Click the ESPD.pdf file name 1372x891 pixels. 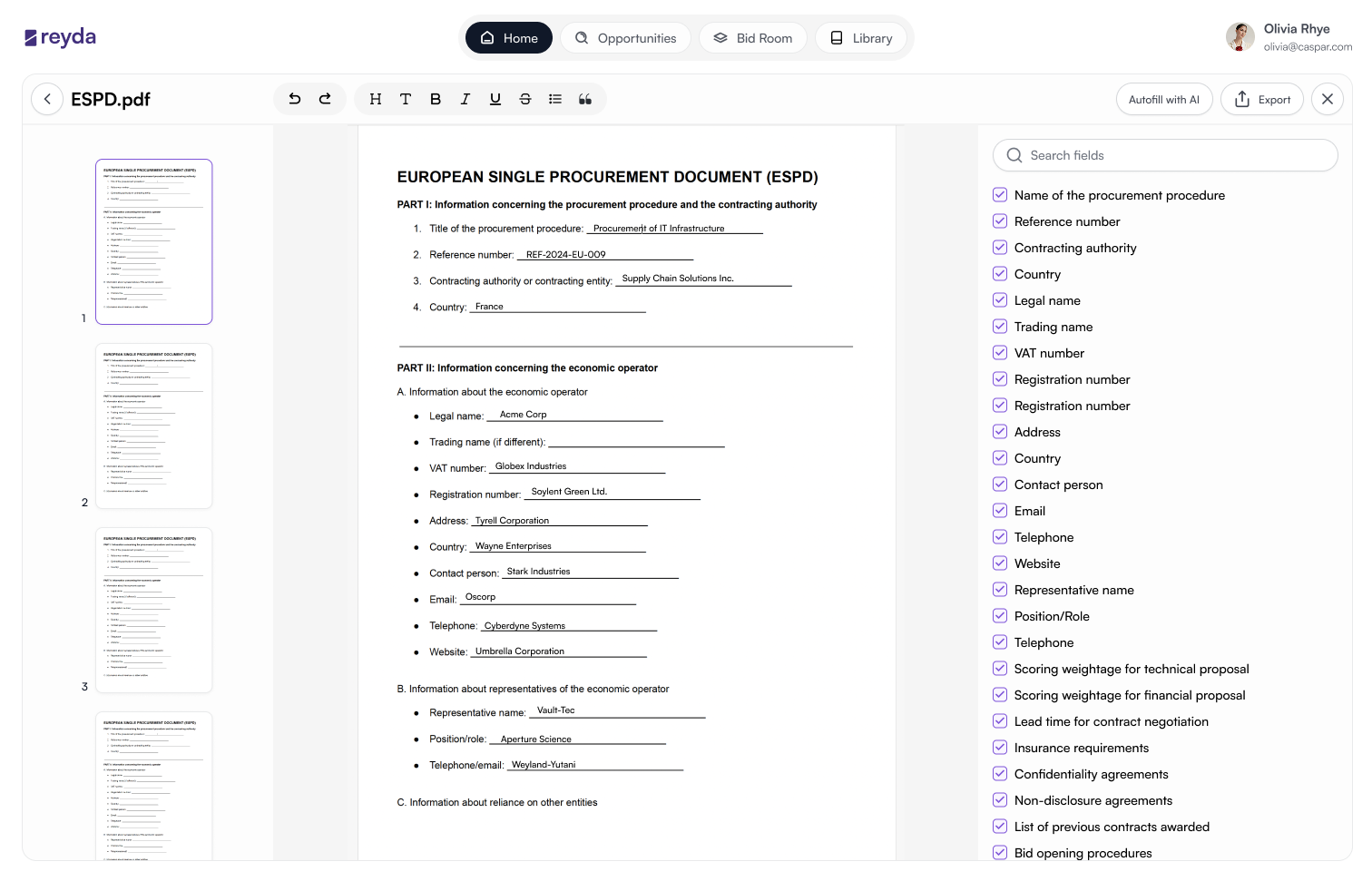[x=111, y=100]
